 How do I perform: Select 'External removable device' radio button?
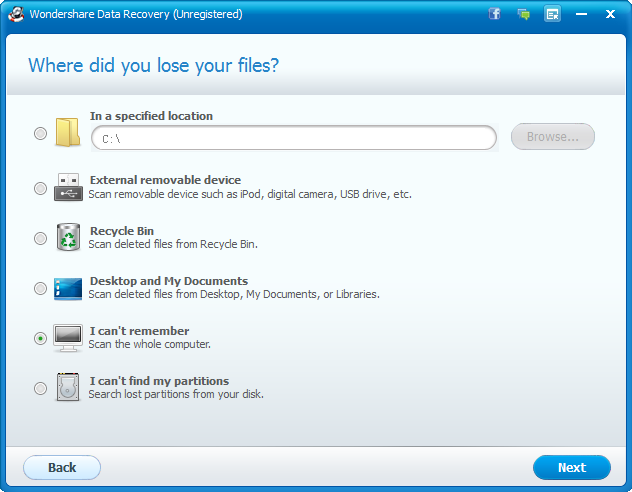40,188
